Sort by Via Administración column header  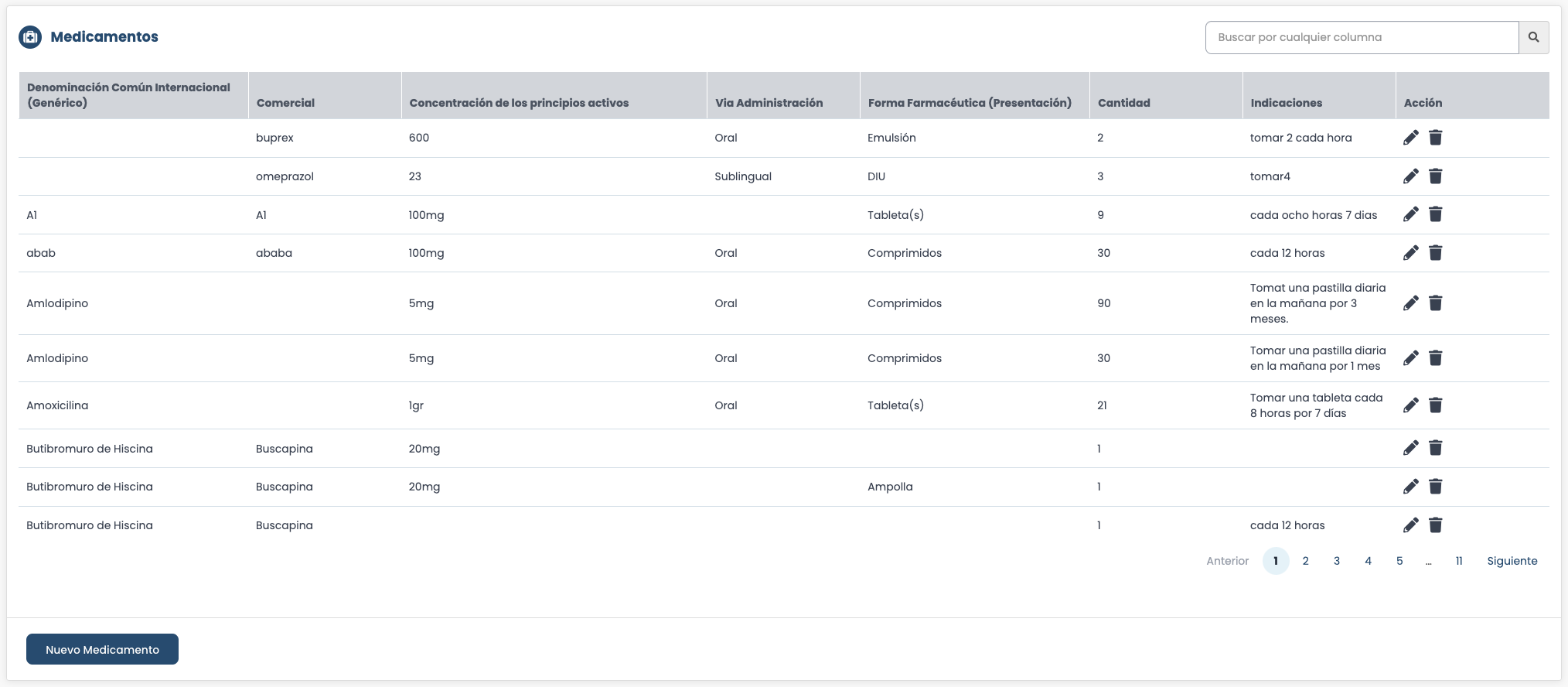pos(783,95)
